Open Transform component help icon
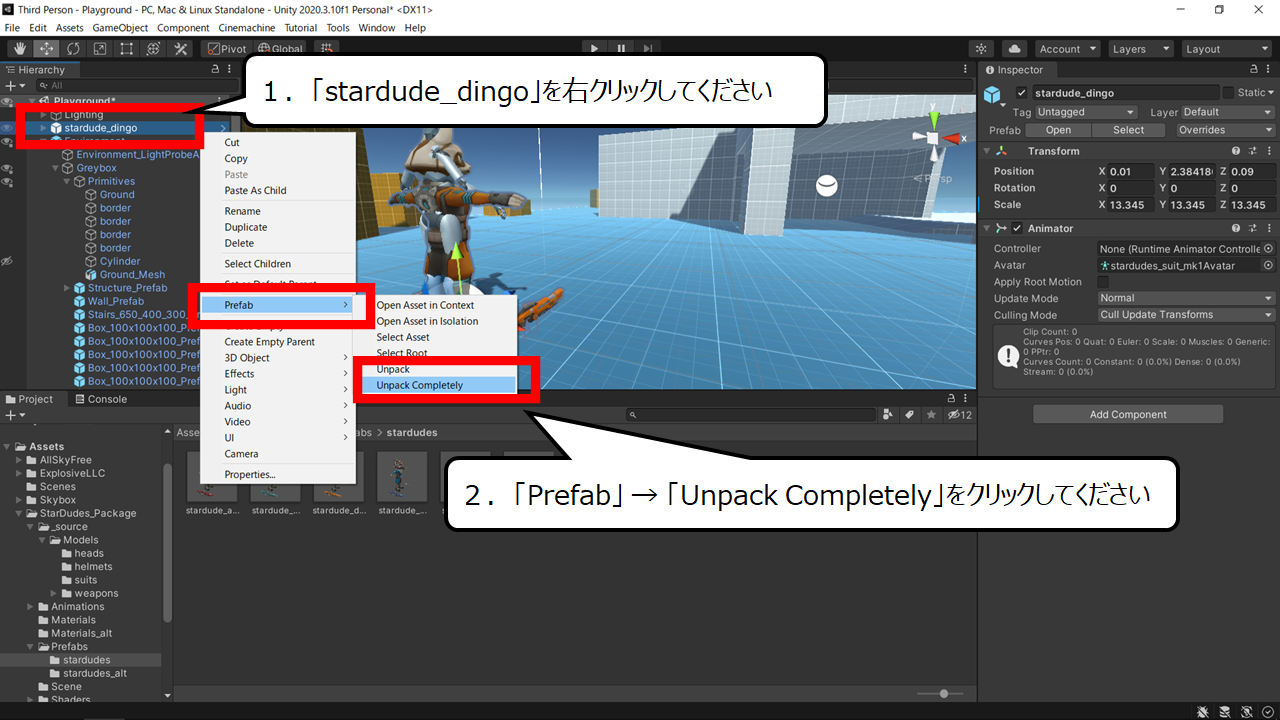 1236,151
